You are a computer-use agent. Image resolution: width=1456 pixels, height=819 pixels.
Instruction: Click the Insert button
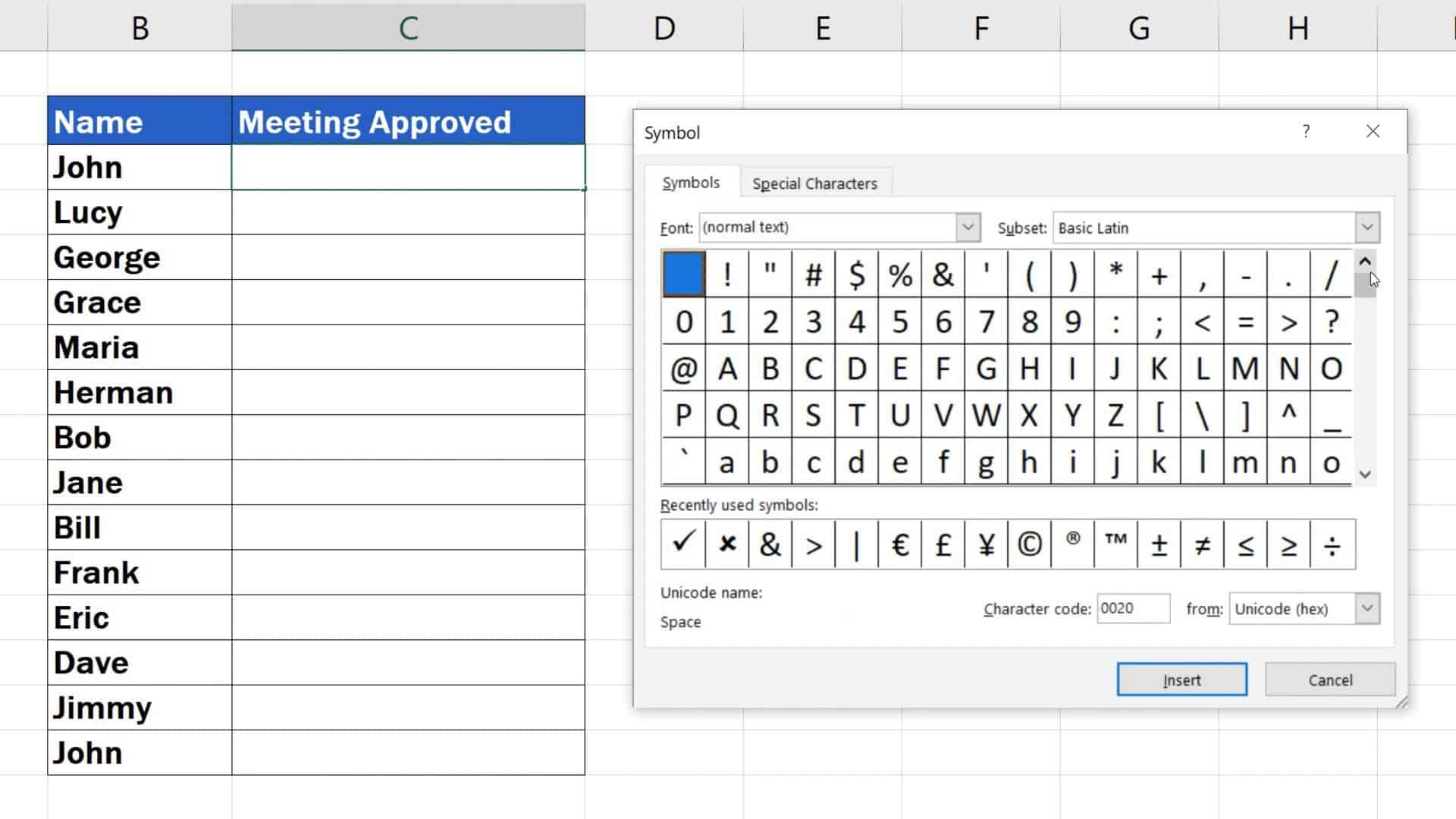(1181, 679)
